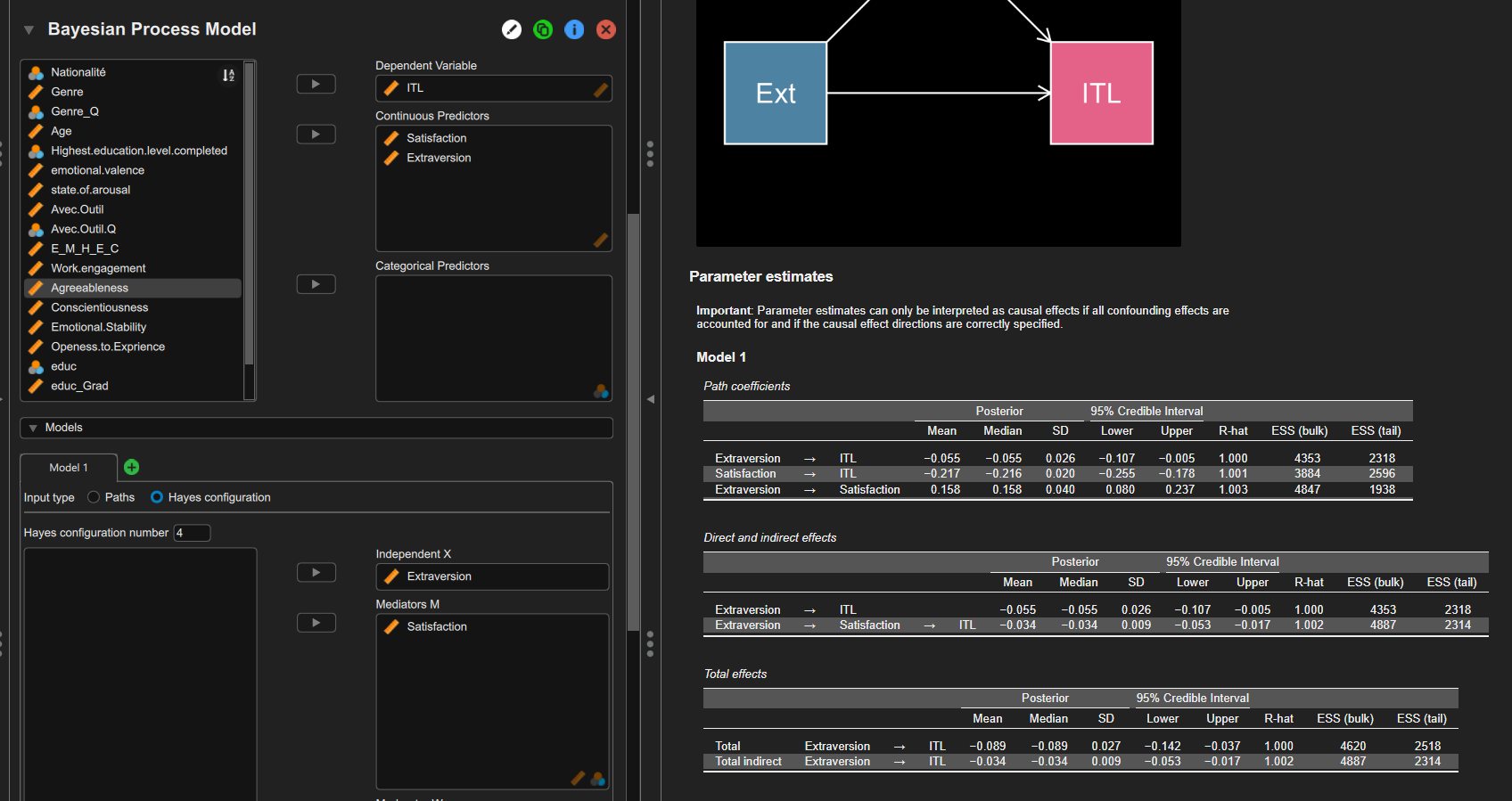Click total effect mean −0.089
Screen dimensions: 1512x801
click(988, 746)
